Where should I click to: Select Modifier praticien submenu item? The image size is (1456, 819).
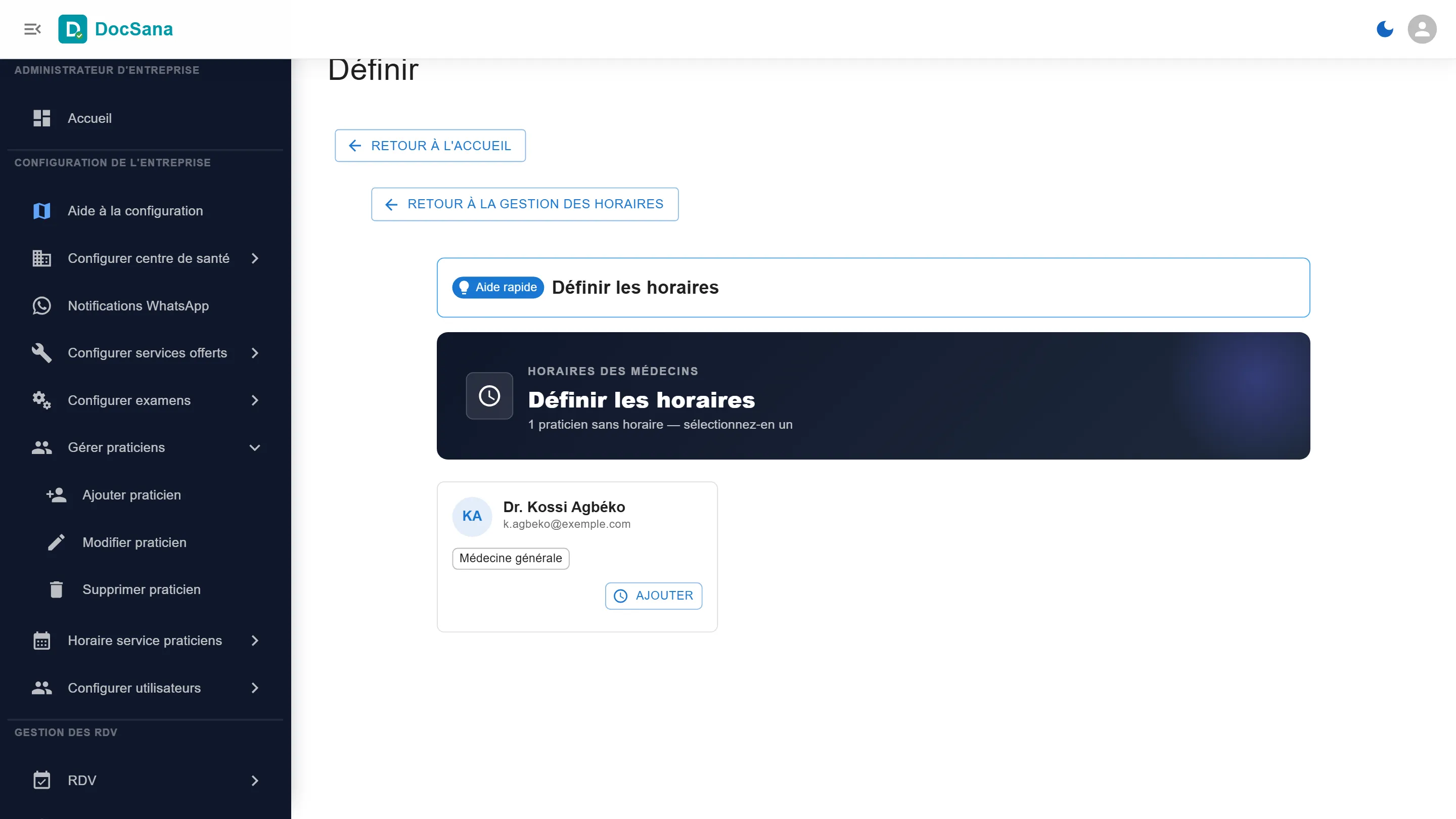(145, 542)
